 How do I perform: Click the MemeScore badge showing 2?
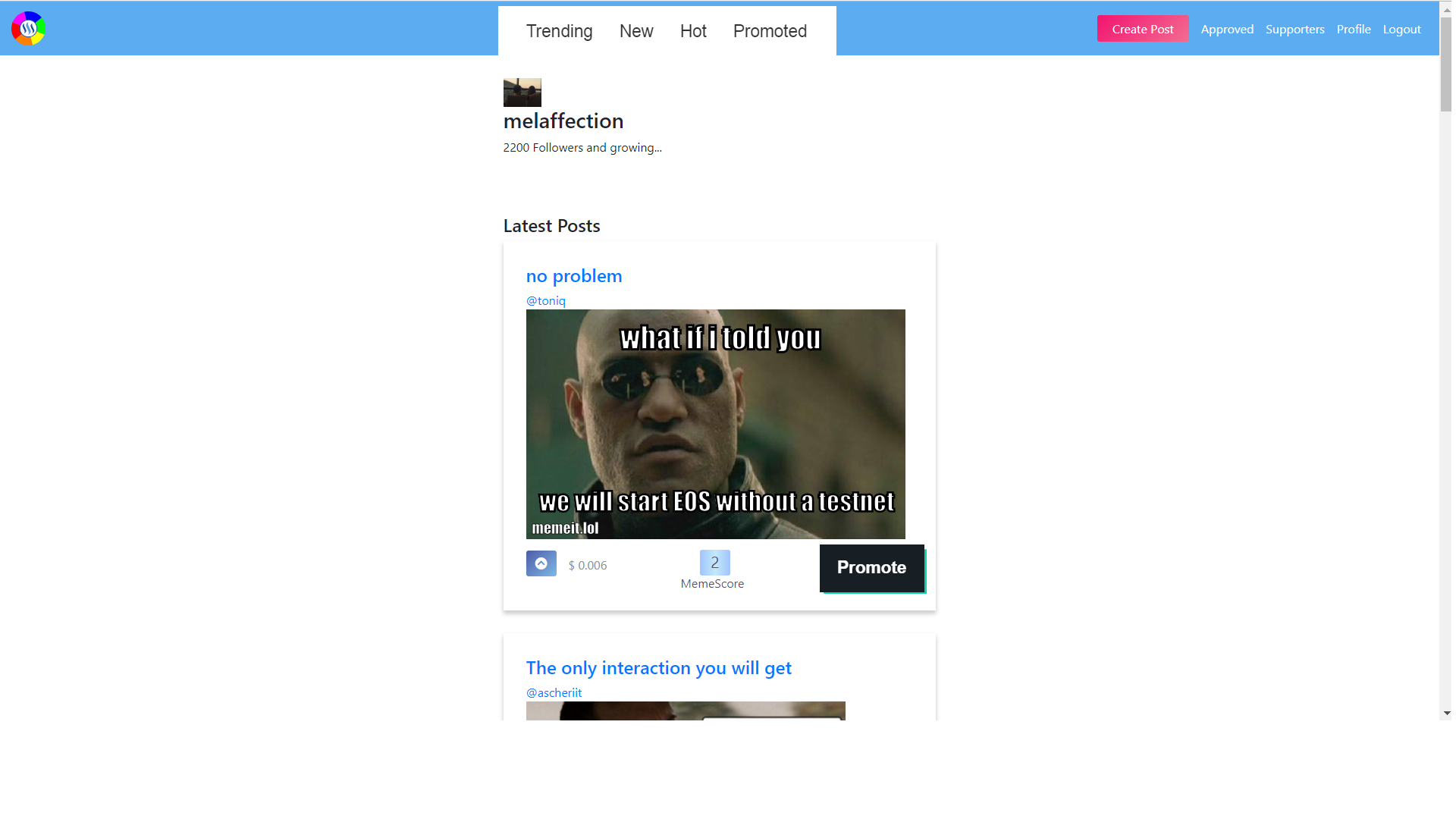point(714,563)
